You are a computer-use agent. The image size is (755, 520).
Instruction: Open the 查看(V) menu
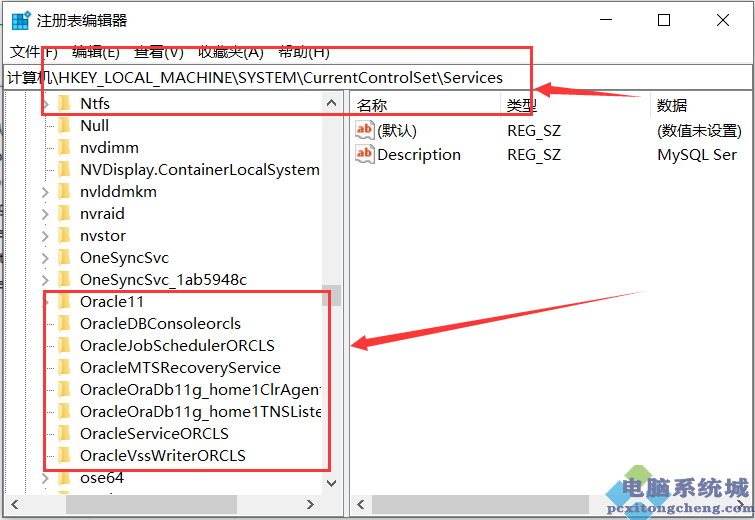pyautogui.click(x=159, y=52)
